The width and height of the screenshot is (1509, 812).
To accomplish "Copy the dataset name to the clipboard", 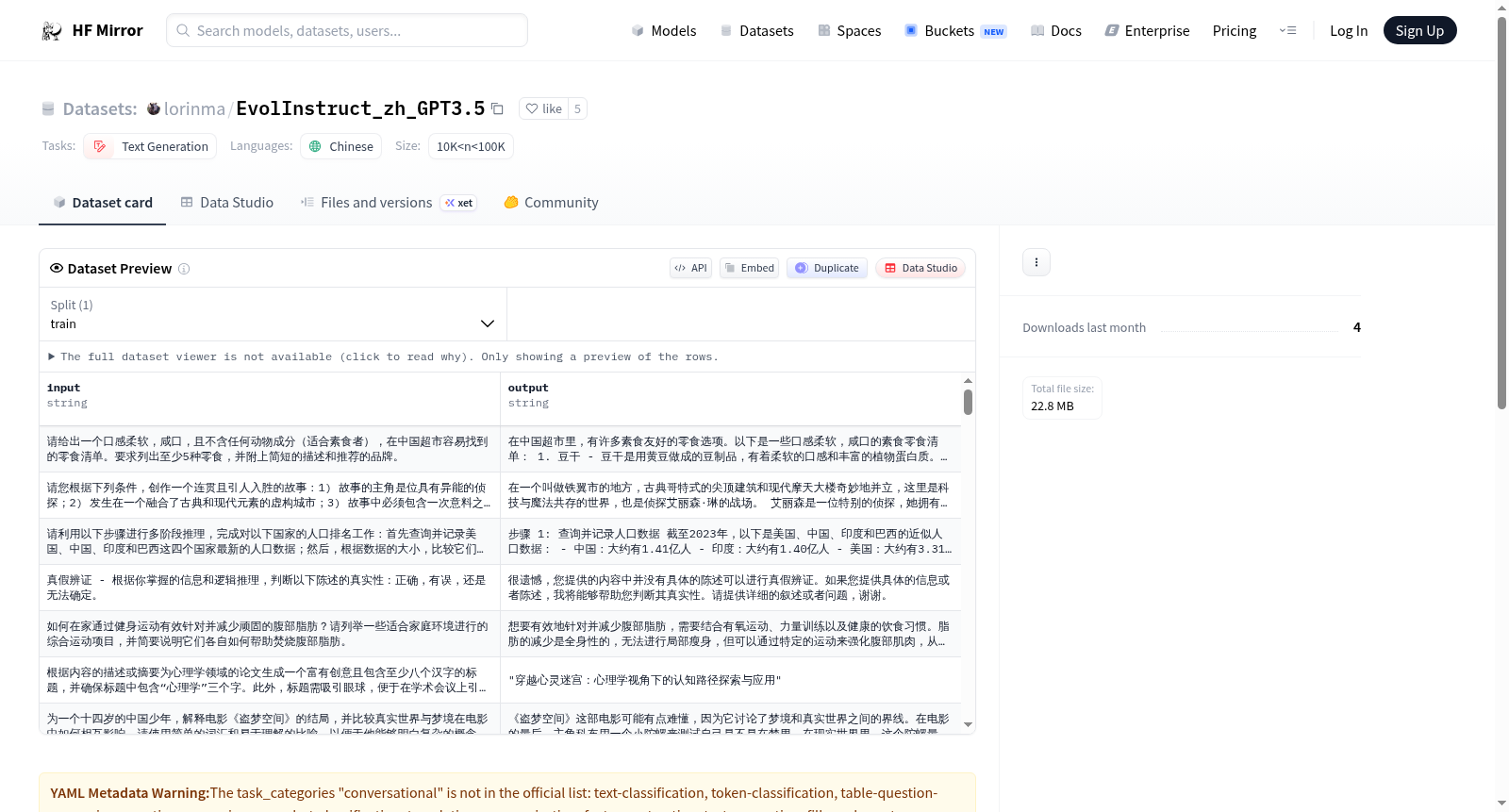I will [x=497, y=108].
